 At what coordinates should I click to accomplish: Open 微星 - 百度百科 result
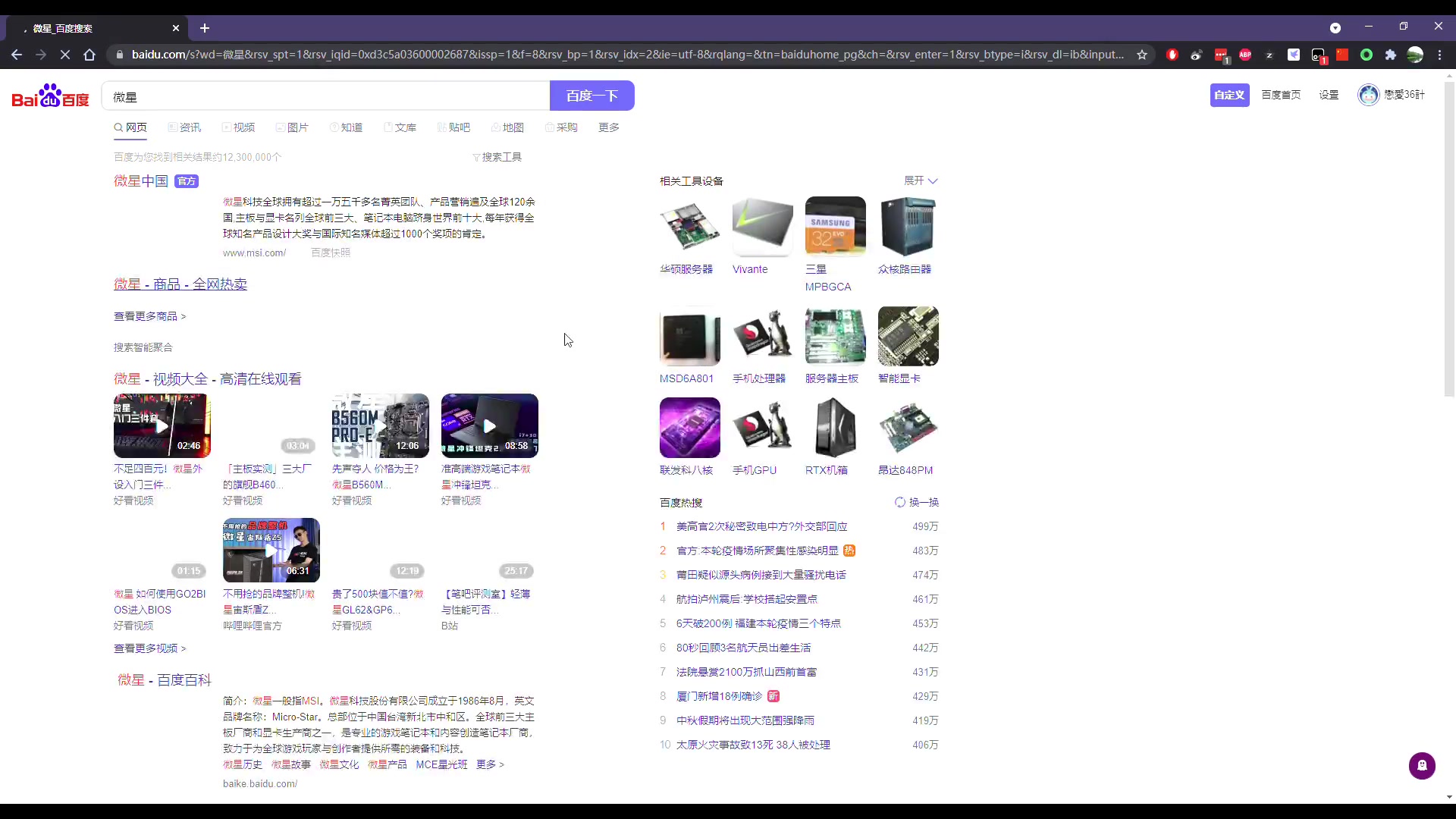(x=165, y=680)
